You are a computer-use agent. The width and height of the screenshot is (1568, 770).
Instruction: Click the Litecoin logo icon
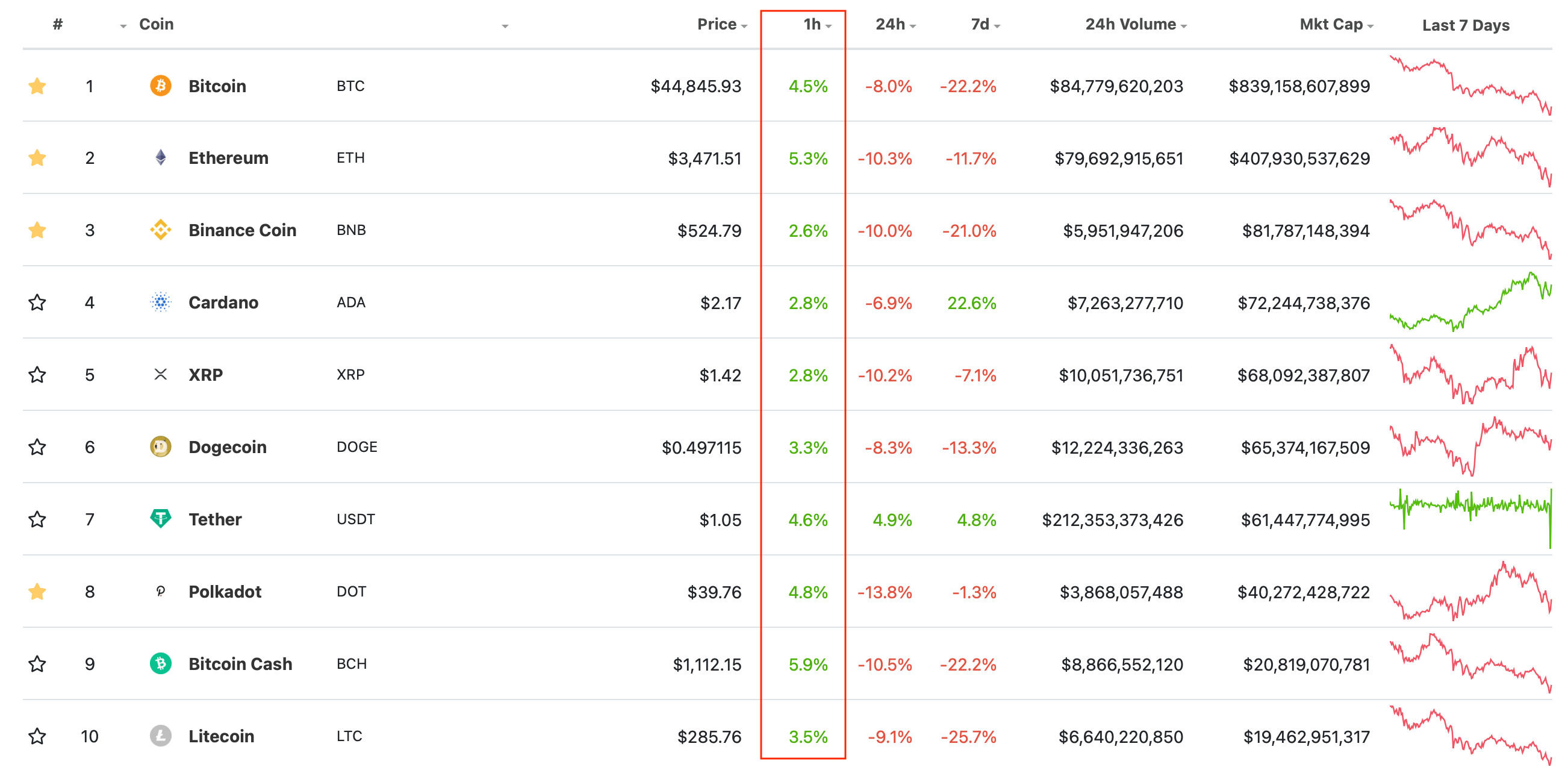pyautogui.click(x=161, y=736)
